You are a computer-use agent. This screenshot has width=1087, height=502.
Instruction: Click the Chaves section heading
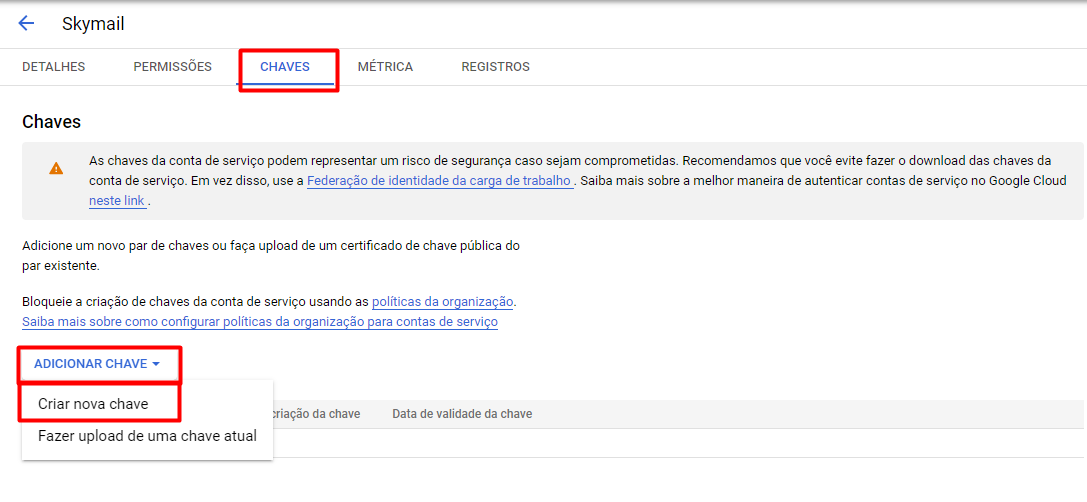click(52, 122)
